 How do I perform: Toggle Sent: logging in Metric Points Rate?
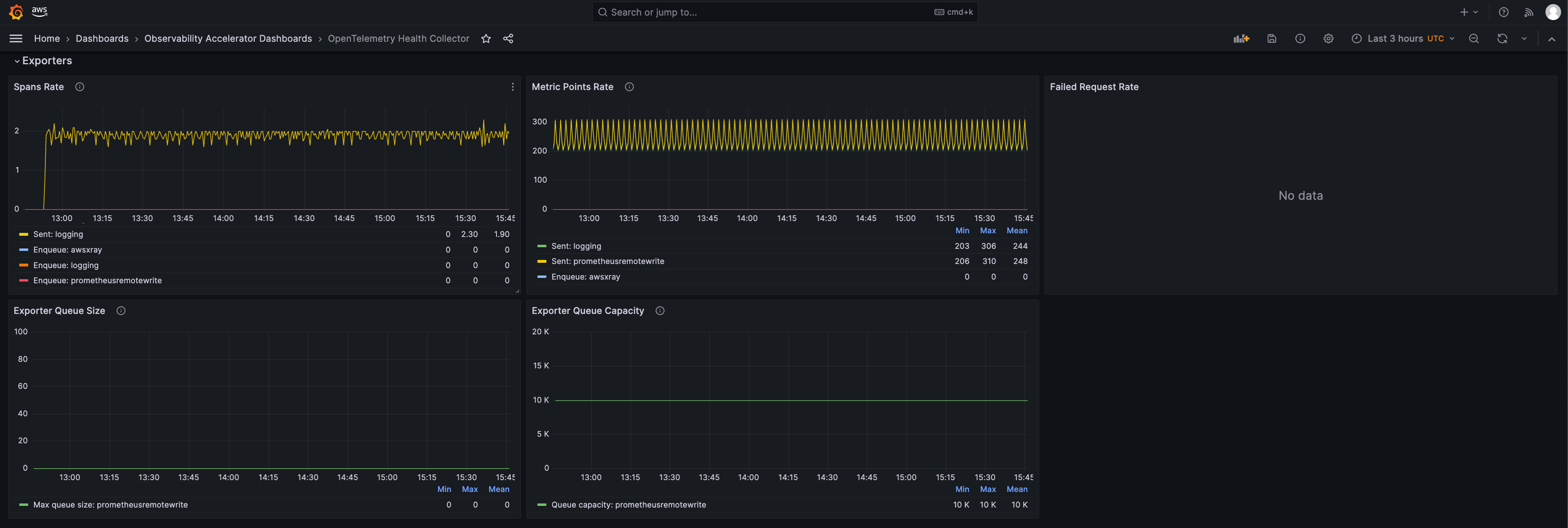tap(576, 246)
